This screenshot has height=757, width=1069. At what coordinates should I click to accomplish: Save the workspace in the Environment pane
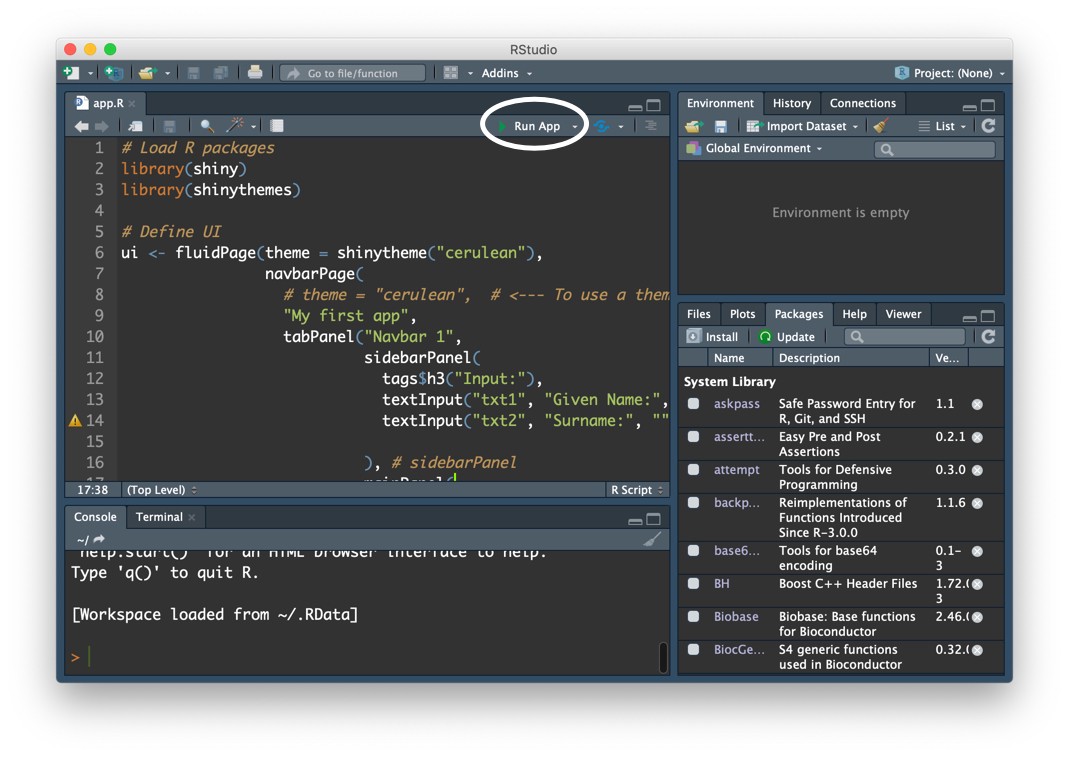coord(721,126)
